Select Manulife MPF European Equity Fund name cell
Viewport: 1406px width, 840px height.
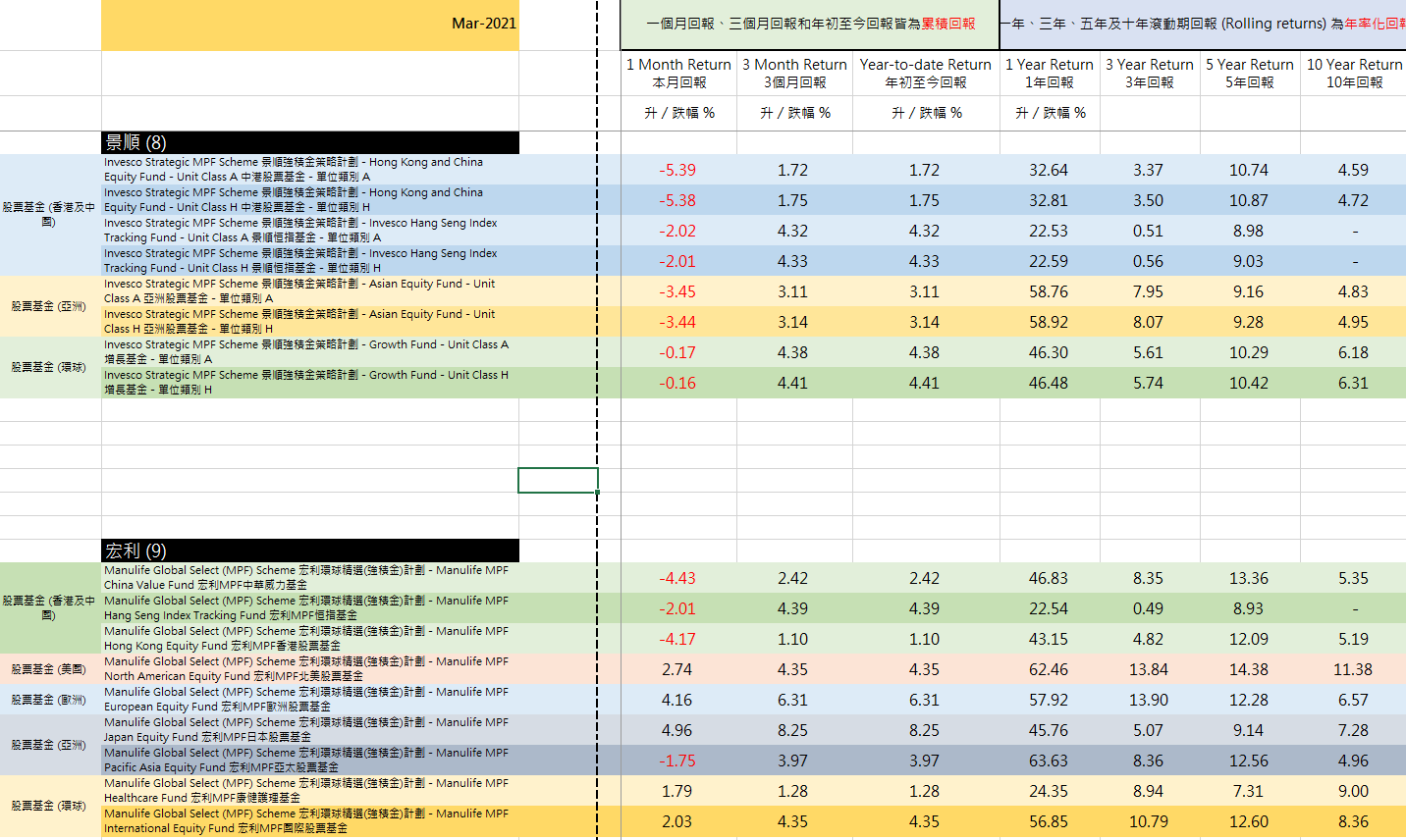pos(310,700)
